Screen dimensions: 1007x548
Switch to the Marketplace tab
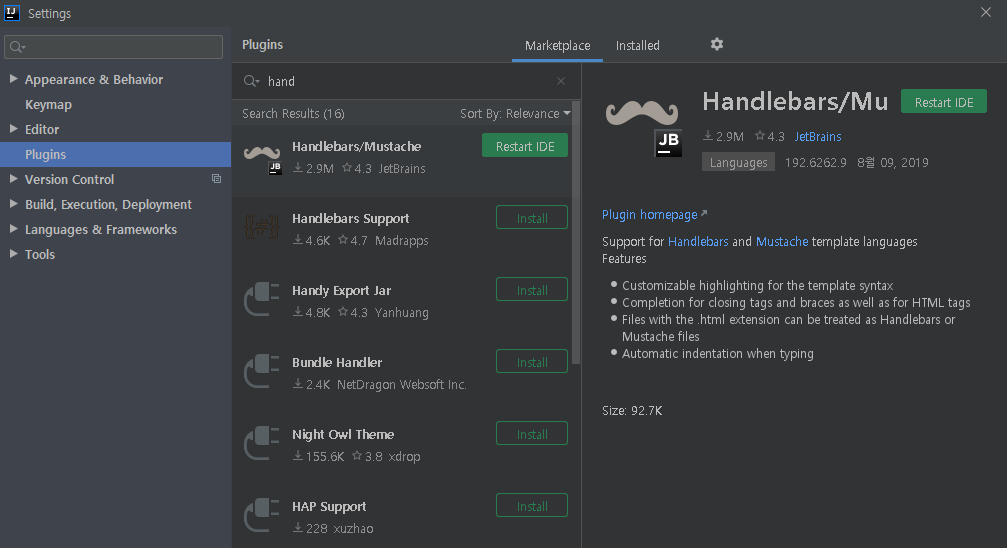[557, 46]
